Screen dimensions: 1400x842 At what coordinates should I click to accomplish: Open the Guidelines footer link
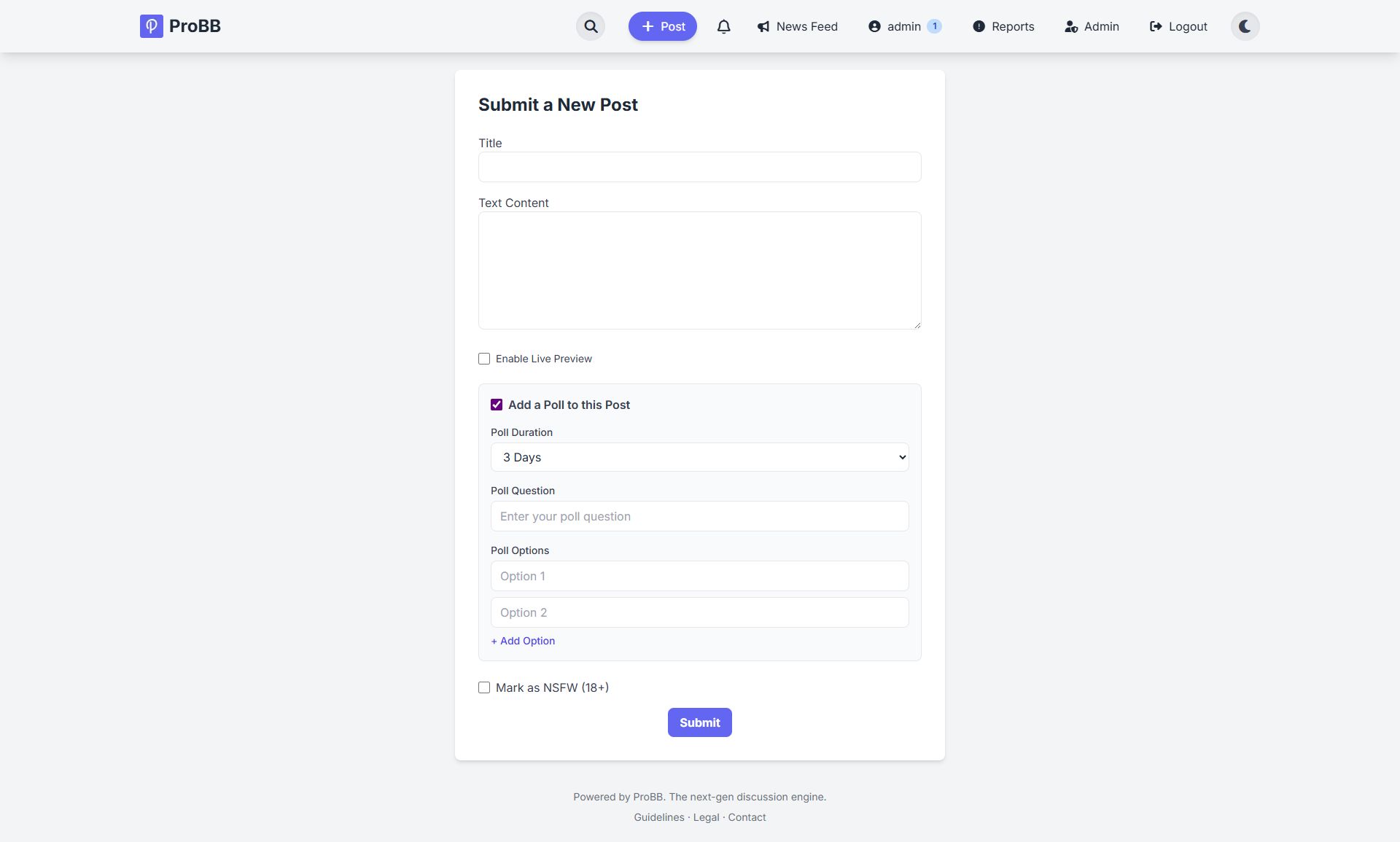point(658,817)
